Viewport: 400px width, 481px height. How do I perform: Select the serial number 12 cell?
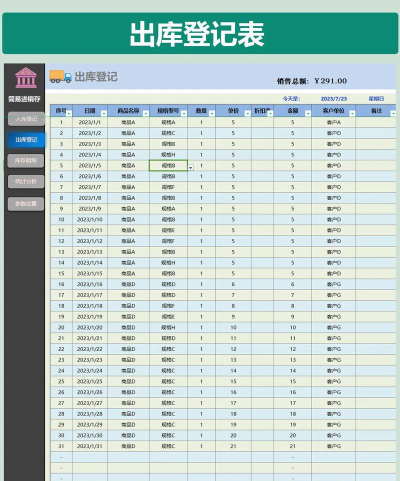click(x=61, y=241)
